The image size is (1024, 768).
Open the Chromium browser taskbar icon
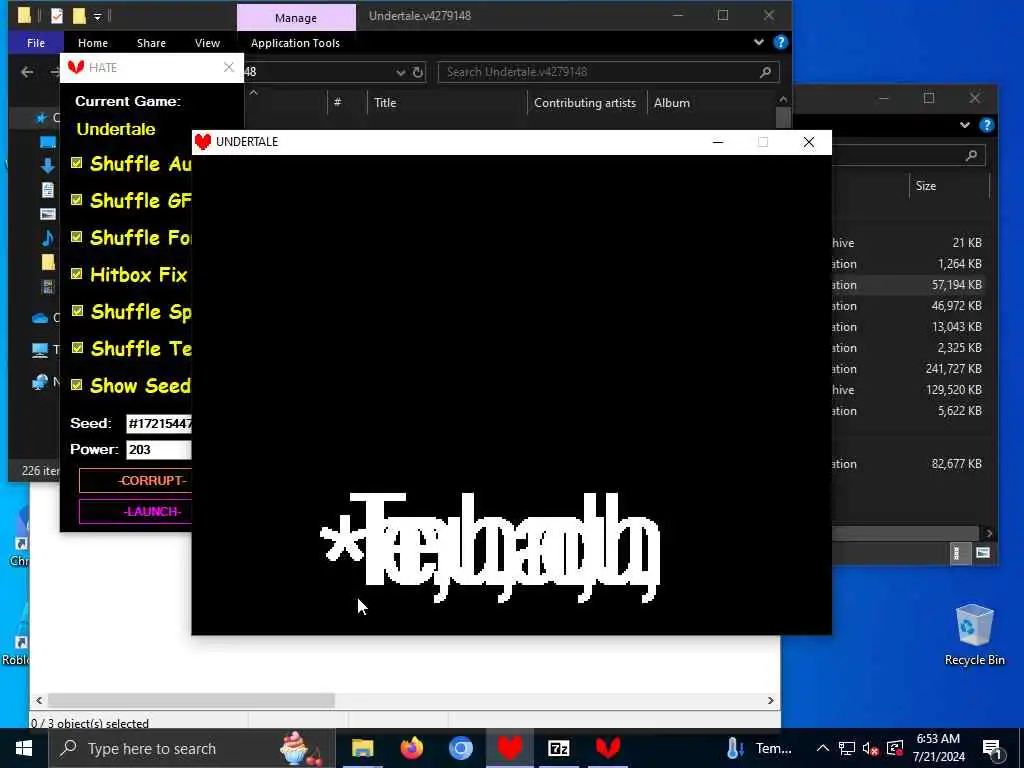(460, 748)
